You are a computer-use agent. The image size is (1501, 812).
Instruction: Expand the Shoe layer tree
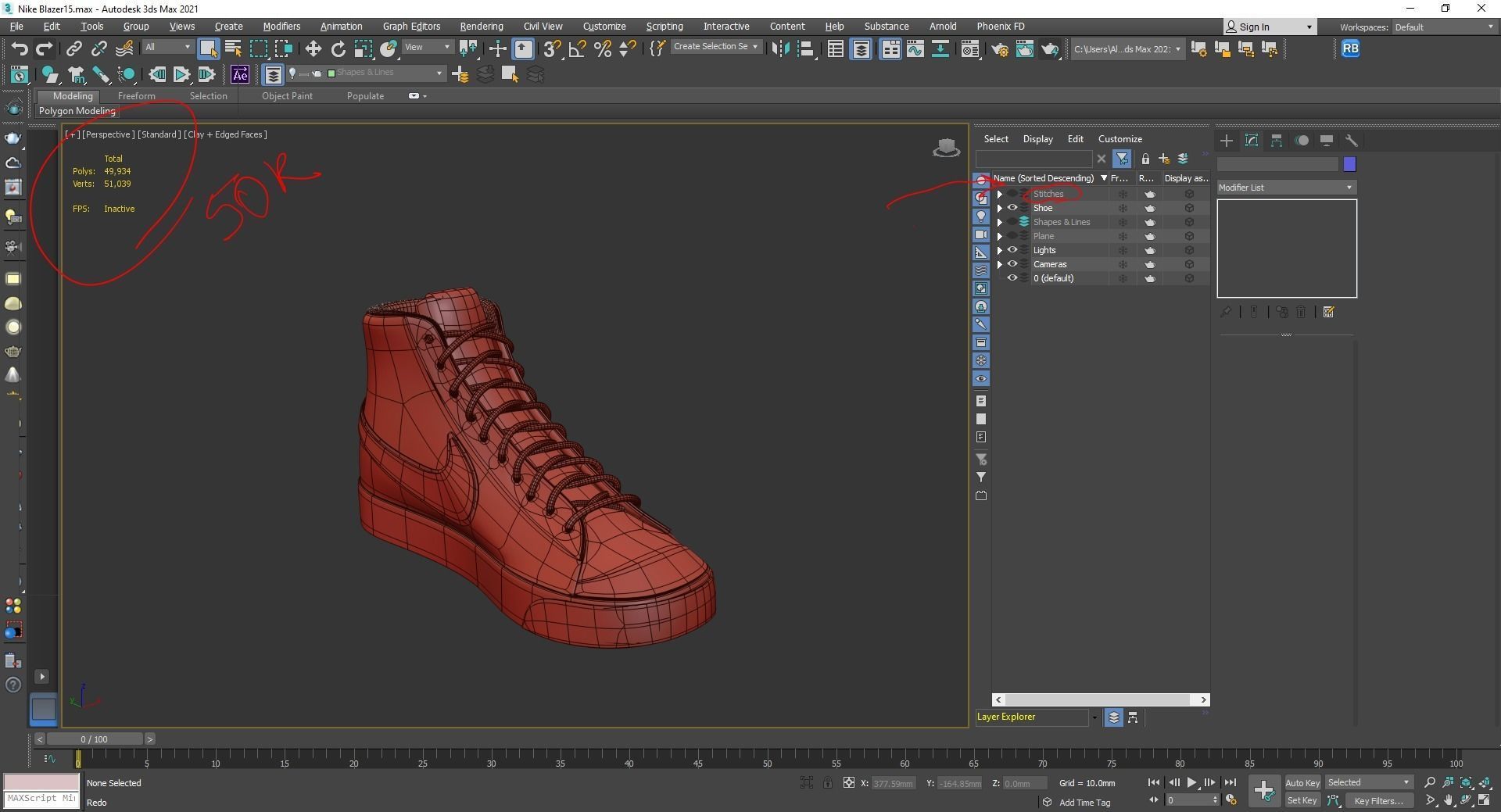[999, 208]
